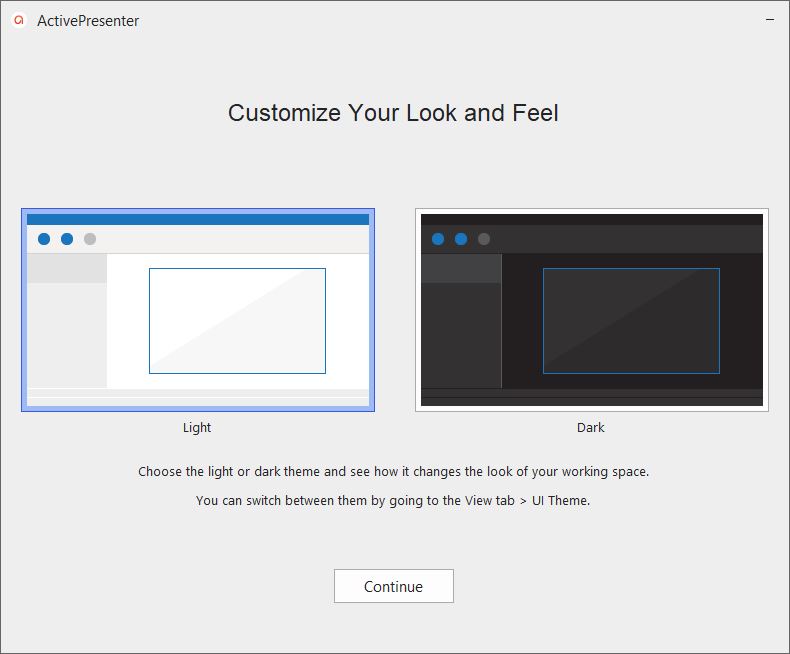Choose the Dark theme preview

tap(592, 310)
